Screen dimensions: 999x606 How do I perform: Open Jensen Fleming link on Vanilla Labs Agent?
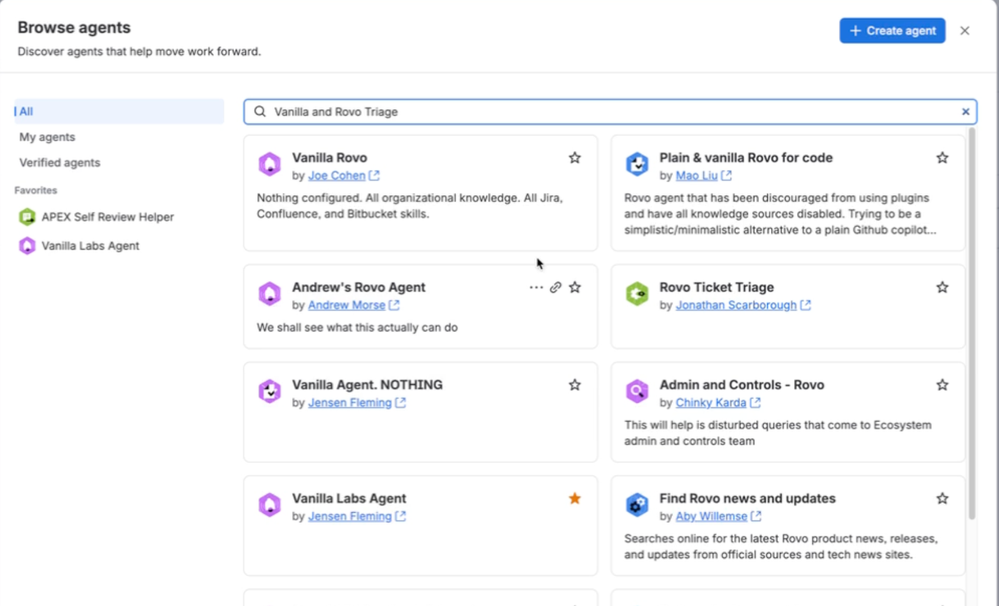pyautogui.click(x=350, y=516)
